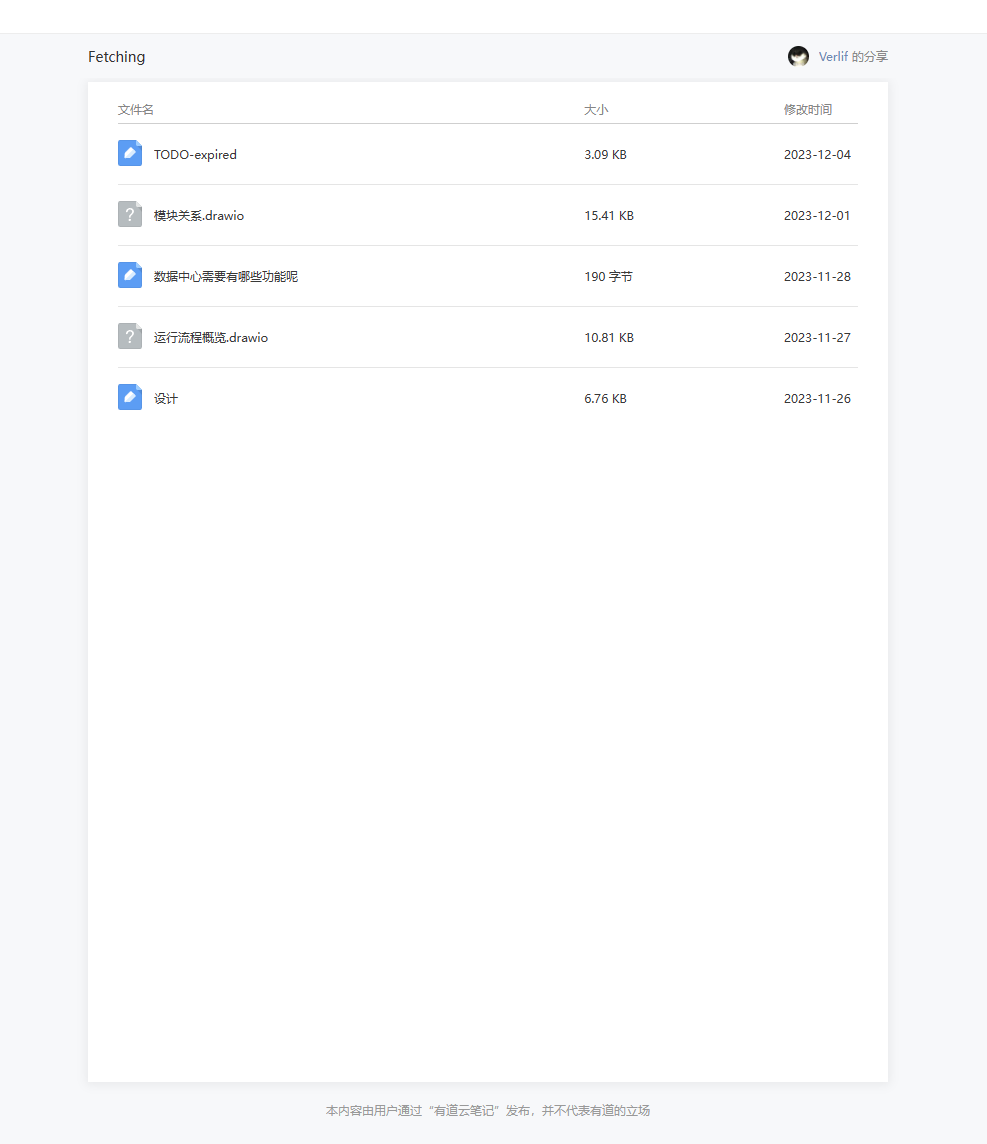Open the 设计 note
This screenshot has width=987, height=1144.
coord(166,399)
